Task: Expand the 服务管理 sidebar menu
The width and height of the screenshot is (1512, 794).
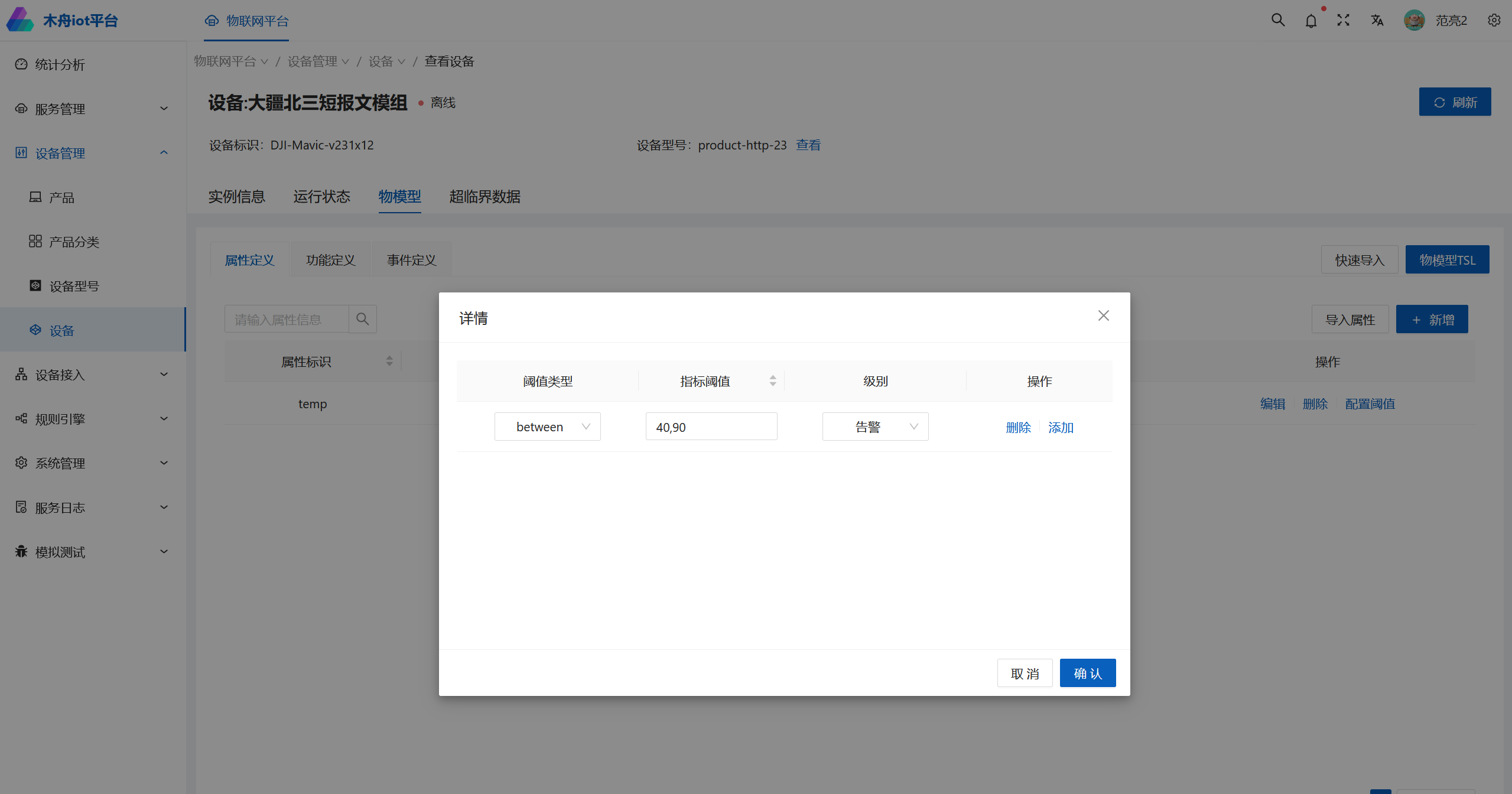Action: coord(93,109)
